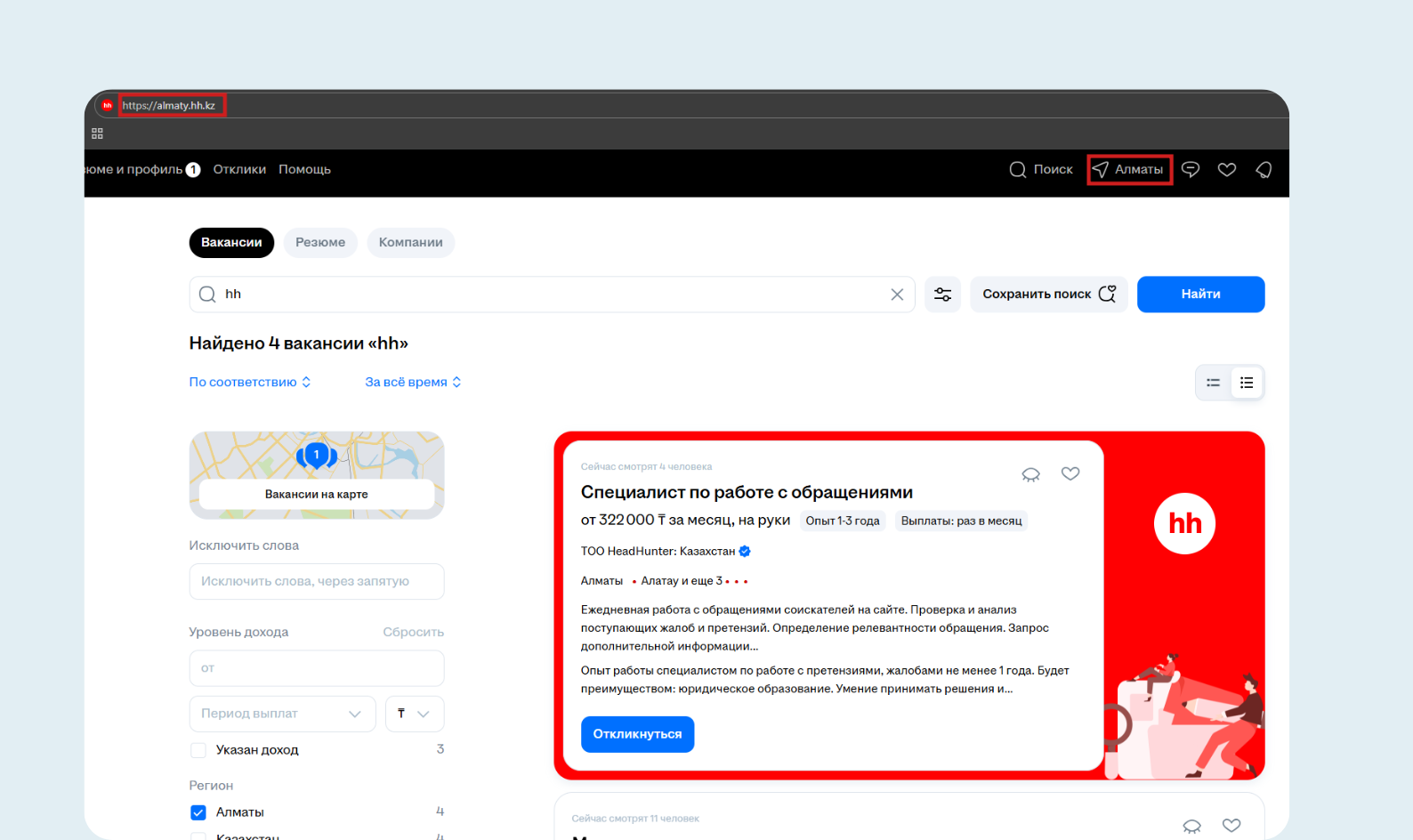Open the По соответствию sort dropdown
Screen dimensions: 1413x840
[x=249, y=382]
